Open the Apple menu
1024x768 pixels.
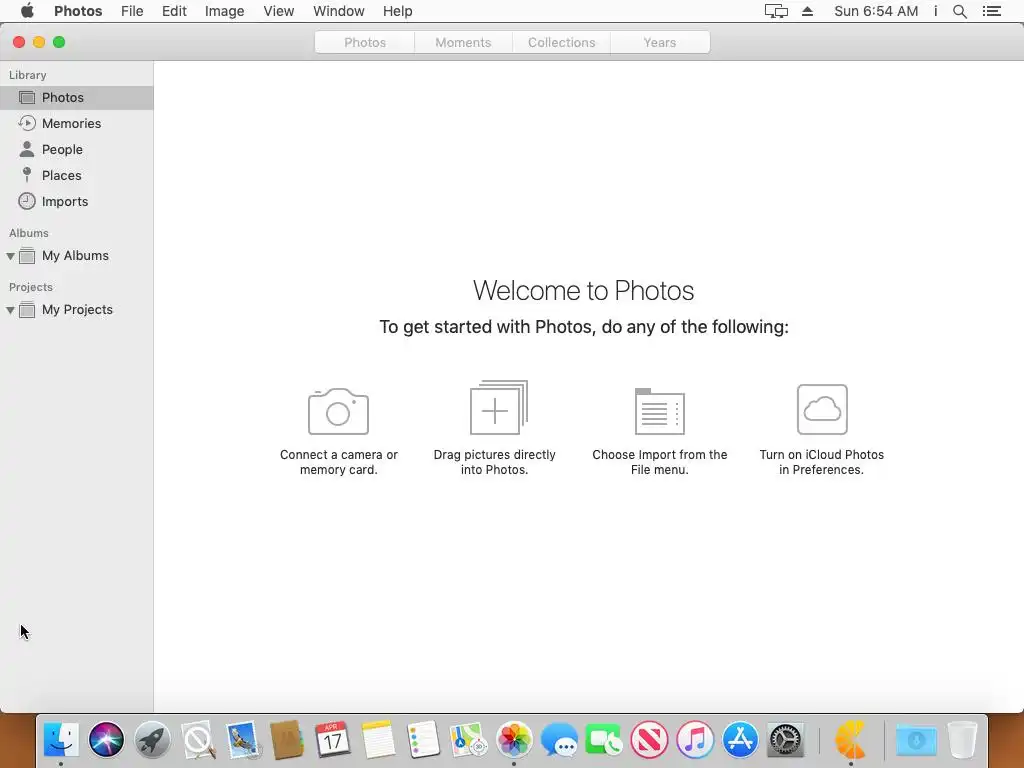click(x=27, y=10)
